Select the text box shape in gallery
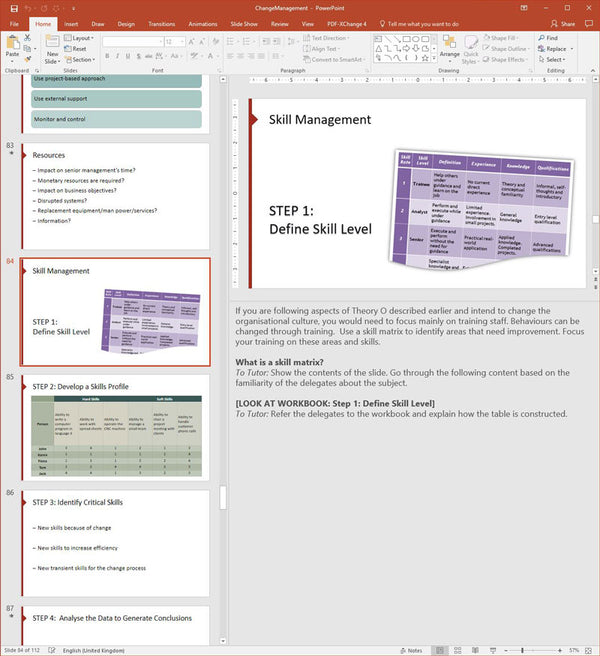Screen dimensions: 600x656 click(x=378, y=39)
